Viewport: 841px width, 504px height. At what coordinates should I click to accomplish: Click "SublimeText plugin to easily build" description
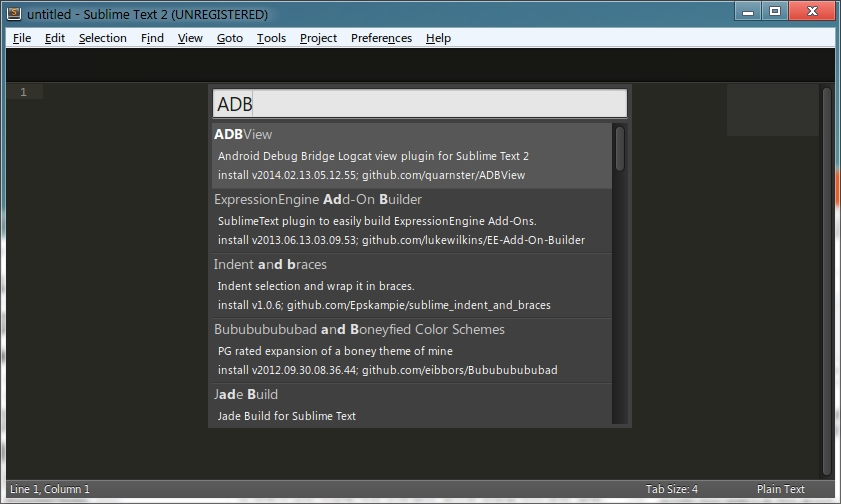pos(377,221)
